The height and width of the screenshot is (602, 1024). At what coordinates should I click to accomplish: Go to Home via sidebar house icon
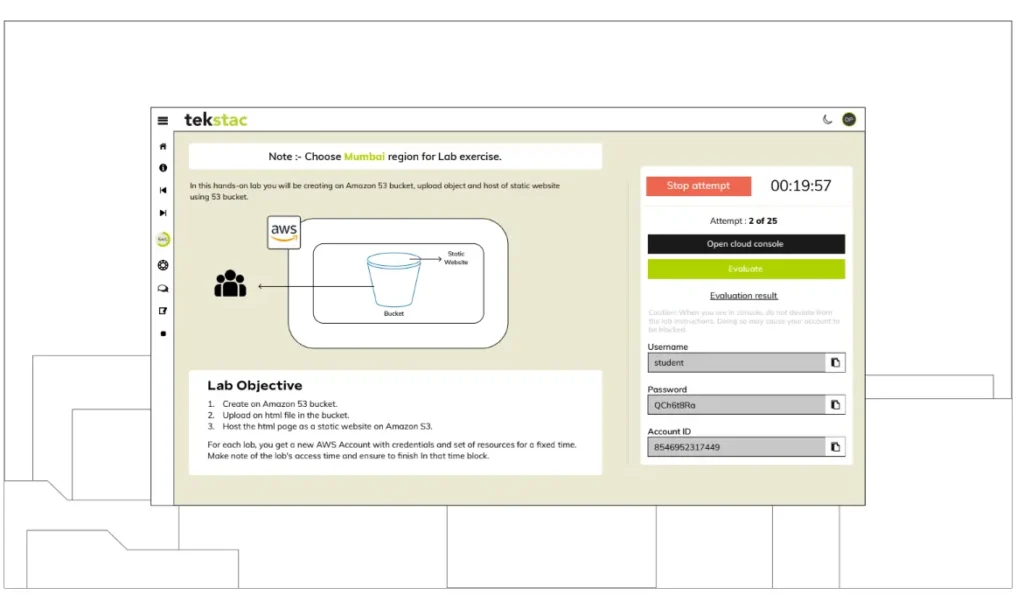pos(163,146)
